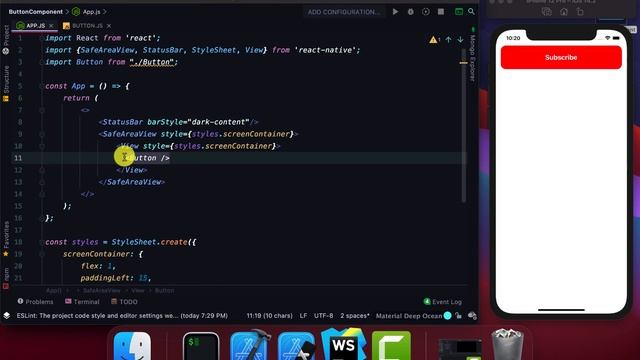Collapse the View tag at line 10
Viewport: 640px width, 360px height.
pyautogui.click(x=42, y=146)
